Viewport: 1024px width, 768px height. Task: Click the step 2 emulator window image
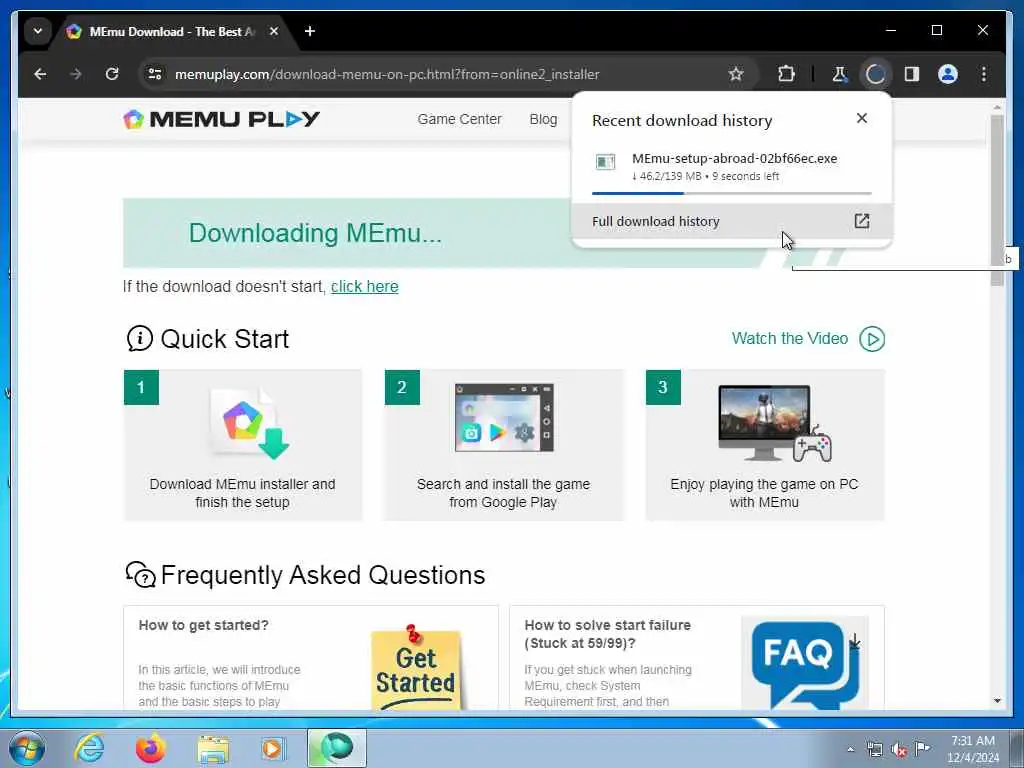click(x=504, y=418)
